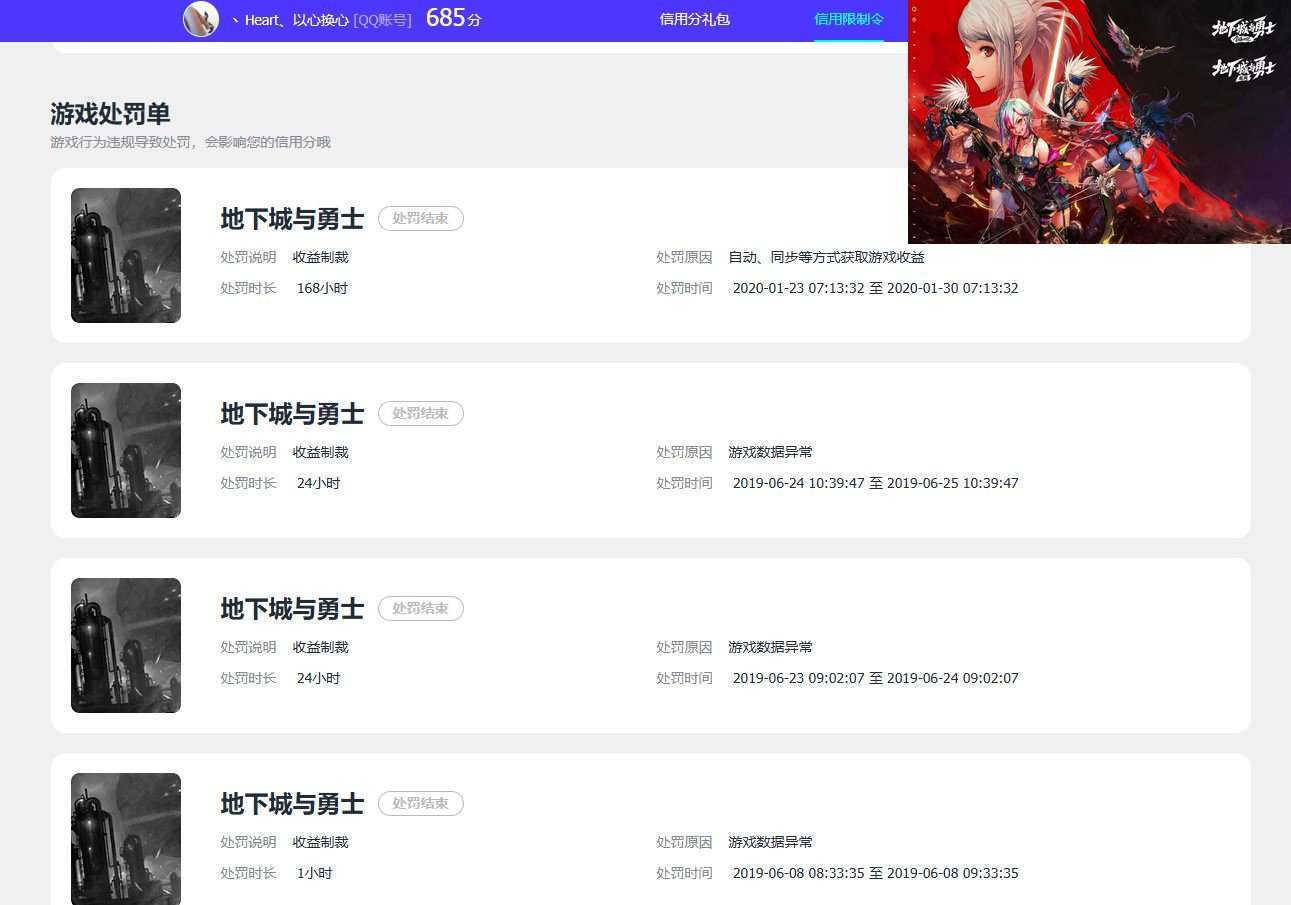1291x905 pixels.
Task: Click the duration value 1小时
Action: pos(315,873)
